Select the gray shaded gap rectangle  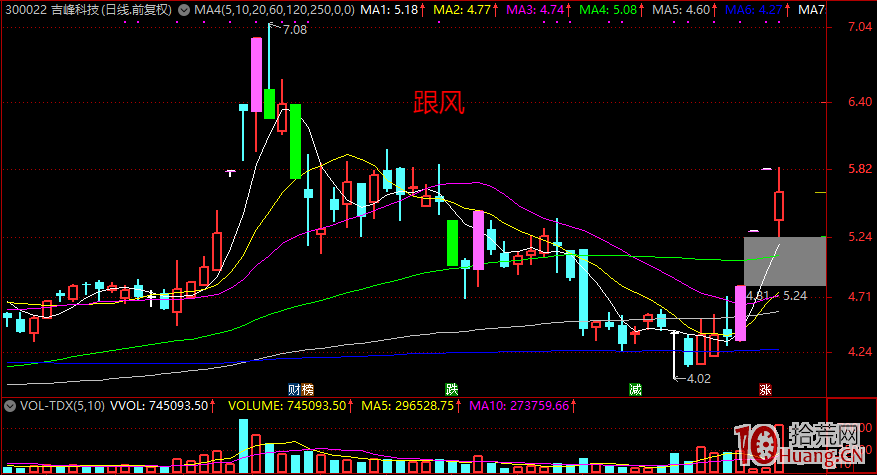(x=785, y=261)
